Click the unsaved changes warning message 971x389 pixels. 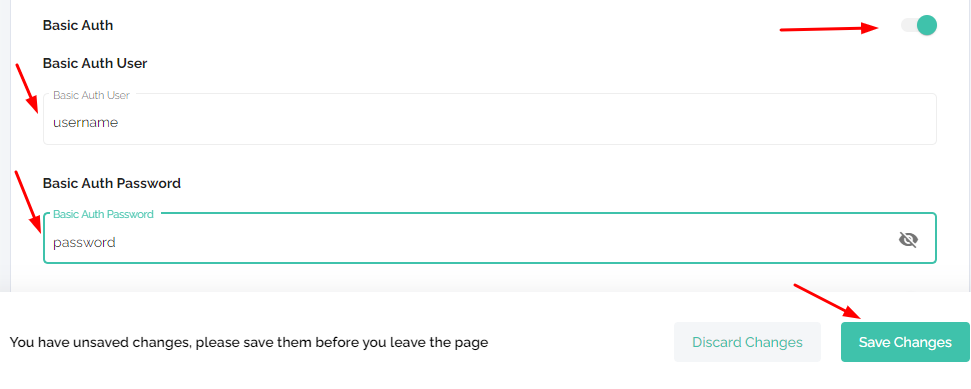(x=249, y=342)
